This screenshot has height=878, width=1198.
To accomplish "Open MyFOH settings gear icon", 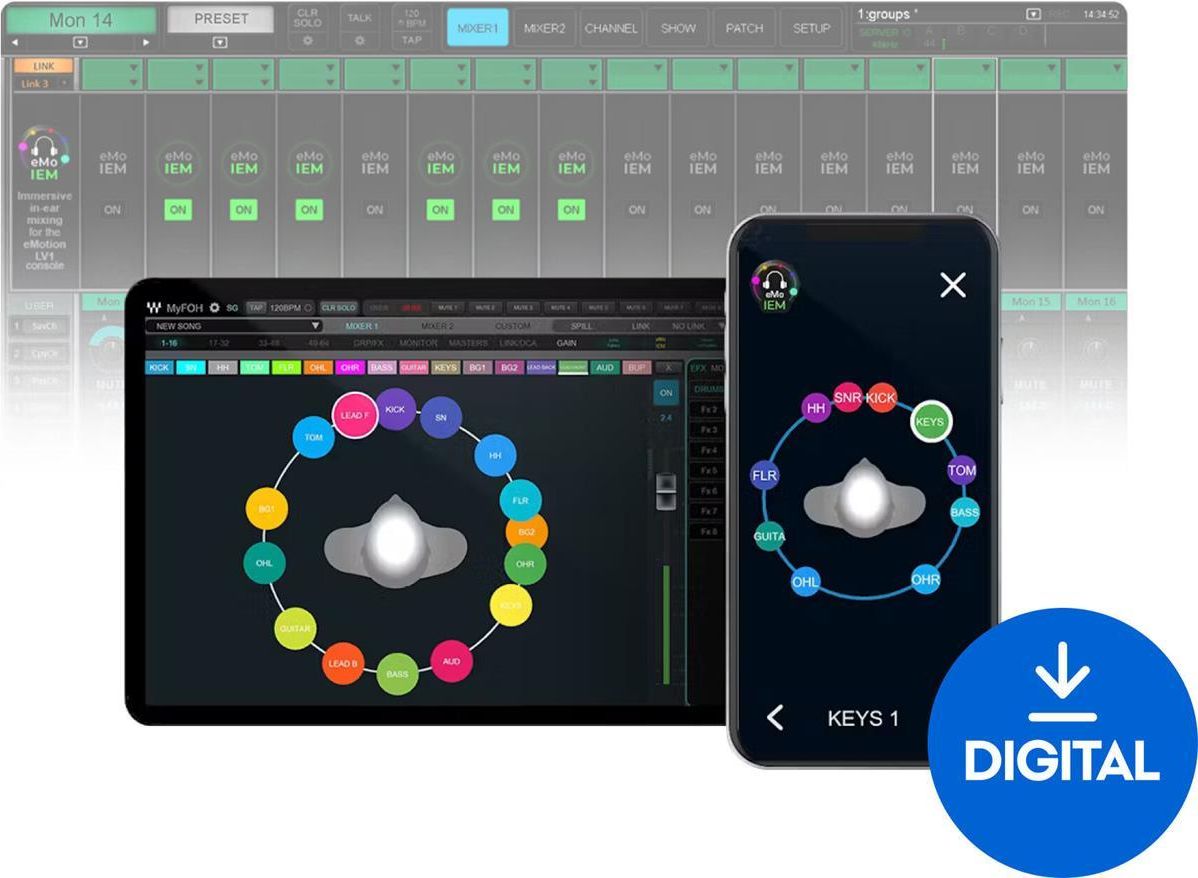I will coord(214,308).
